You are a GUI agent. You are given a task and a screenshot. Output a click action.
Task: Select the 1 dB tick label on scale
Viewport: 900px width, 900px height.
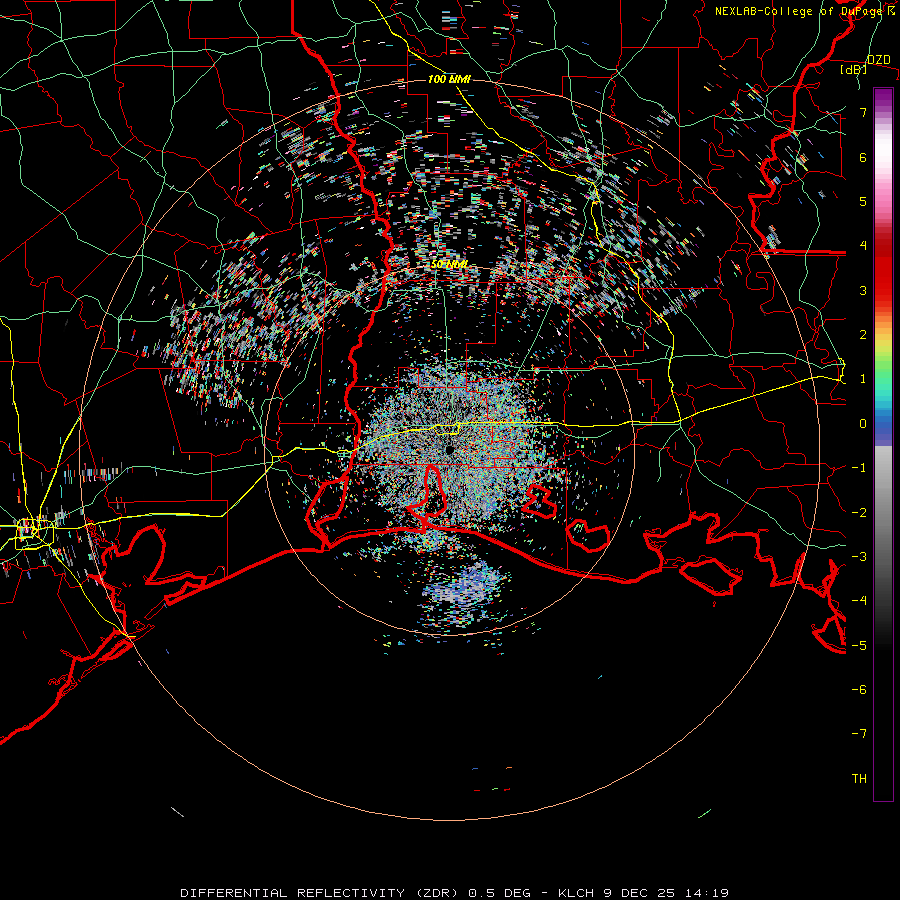pos(863,379)
